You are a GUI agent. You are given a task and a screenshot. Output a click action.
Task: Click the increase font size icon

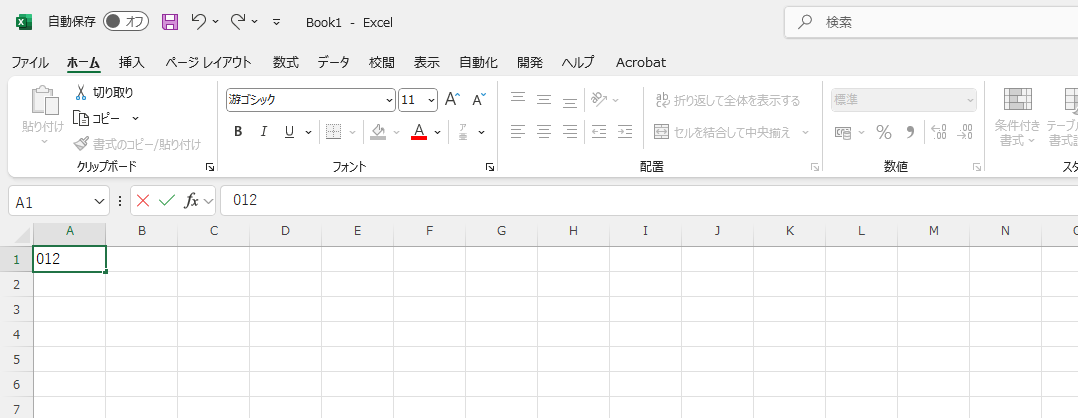pos(452,99)
